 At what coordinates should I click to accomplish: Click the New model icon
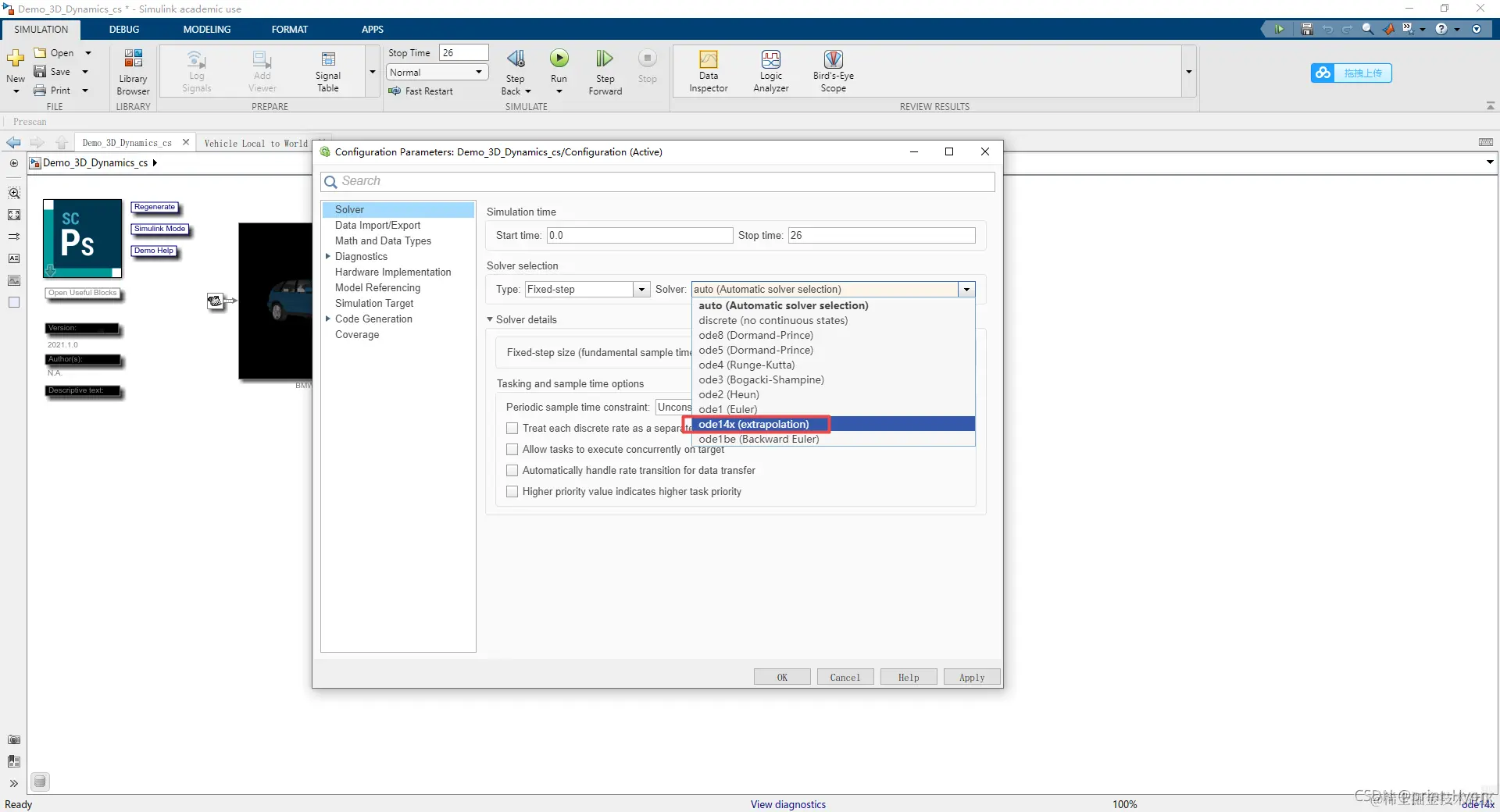pos(16,59)
